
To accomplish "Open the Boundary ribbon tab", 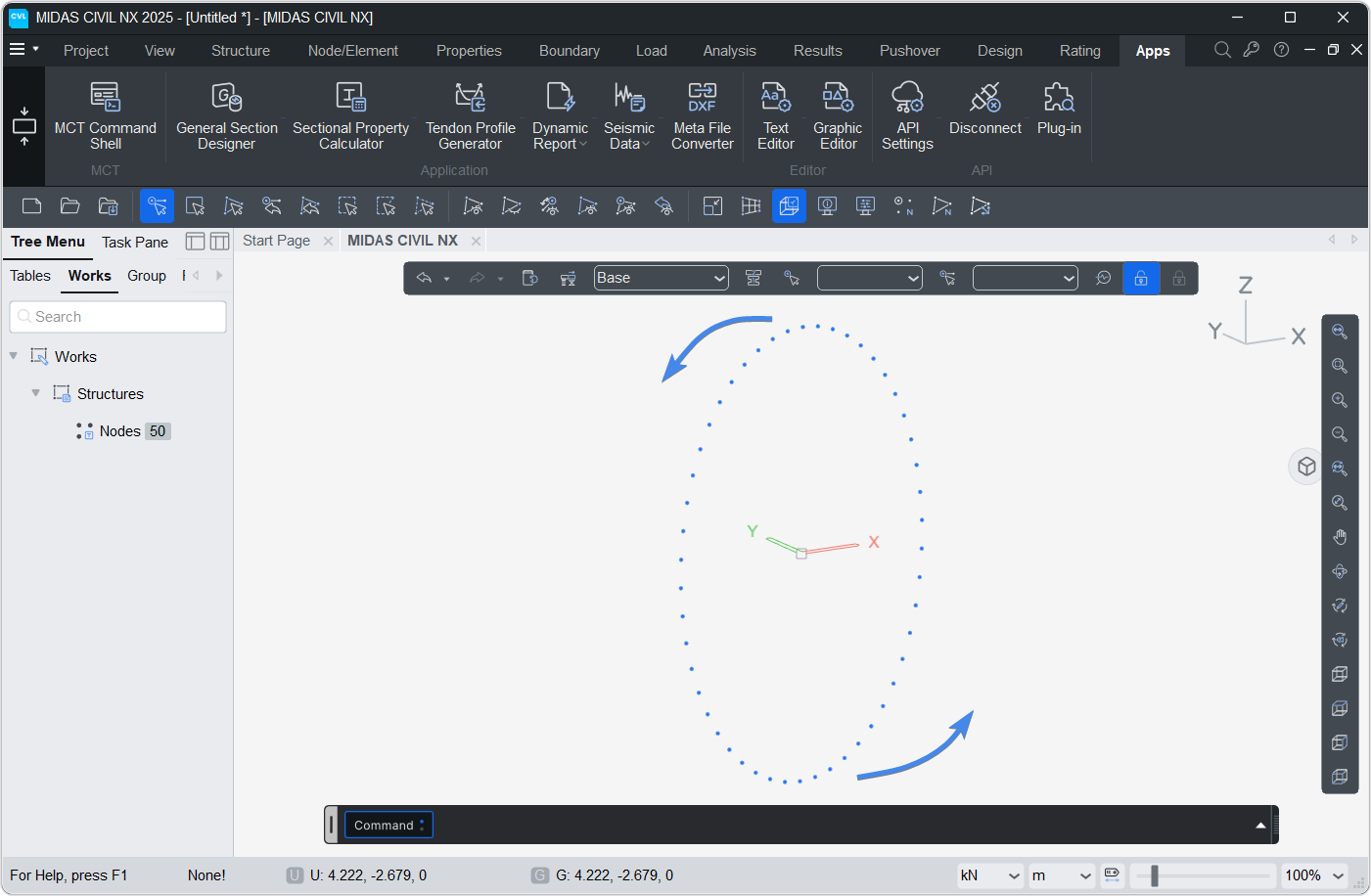I will click(570, 51).
